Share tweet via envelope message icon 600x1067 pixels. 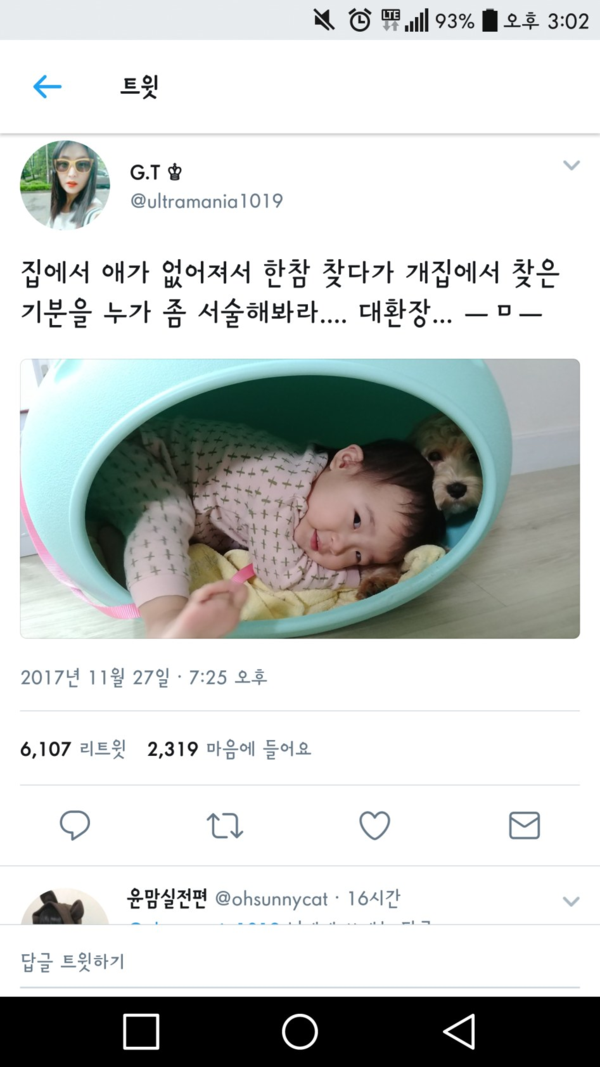[524, 825]
